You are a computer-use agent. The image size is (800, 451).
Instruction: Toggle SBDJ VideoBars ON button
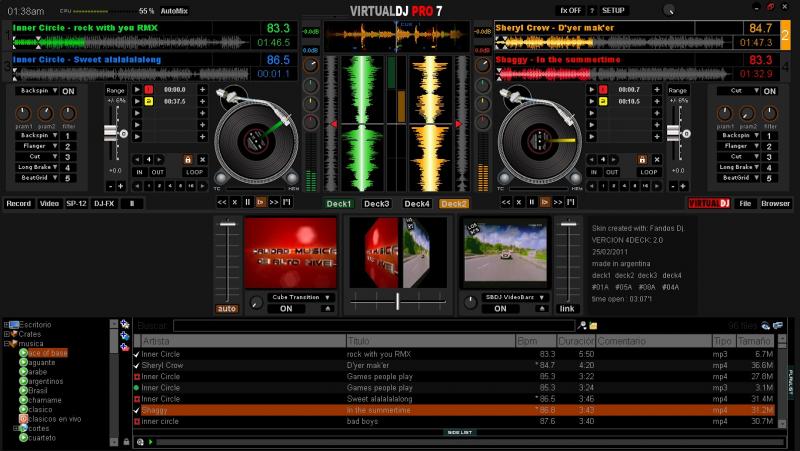click(x=501, y=309)
